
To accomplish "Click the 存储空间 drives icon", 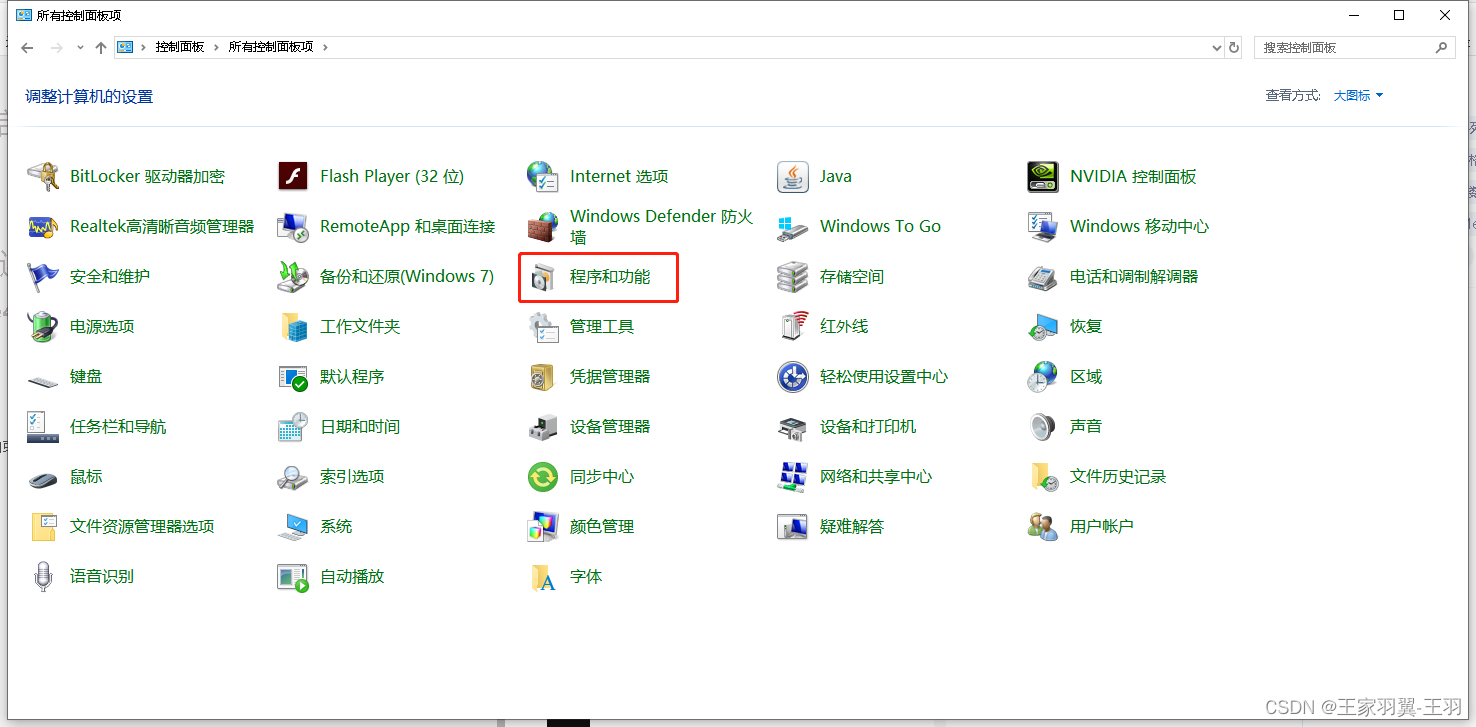I will [793, 277].
